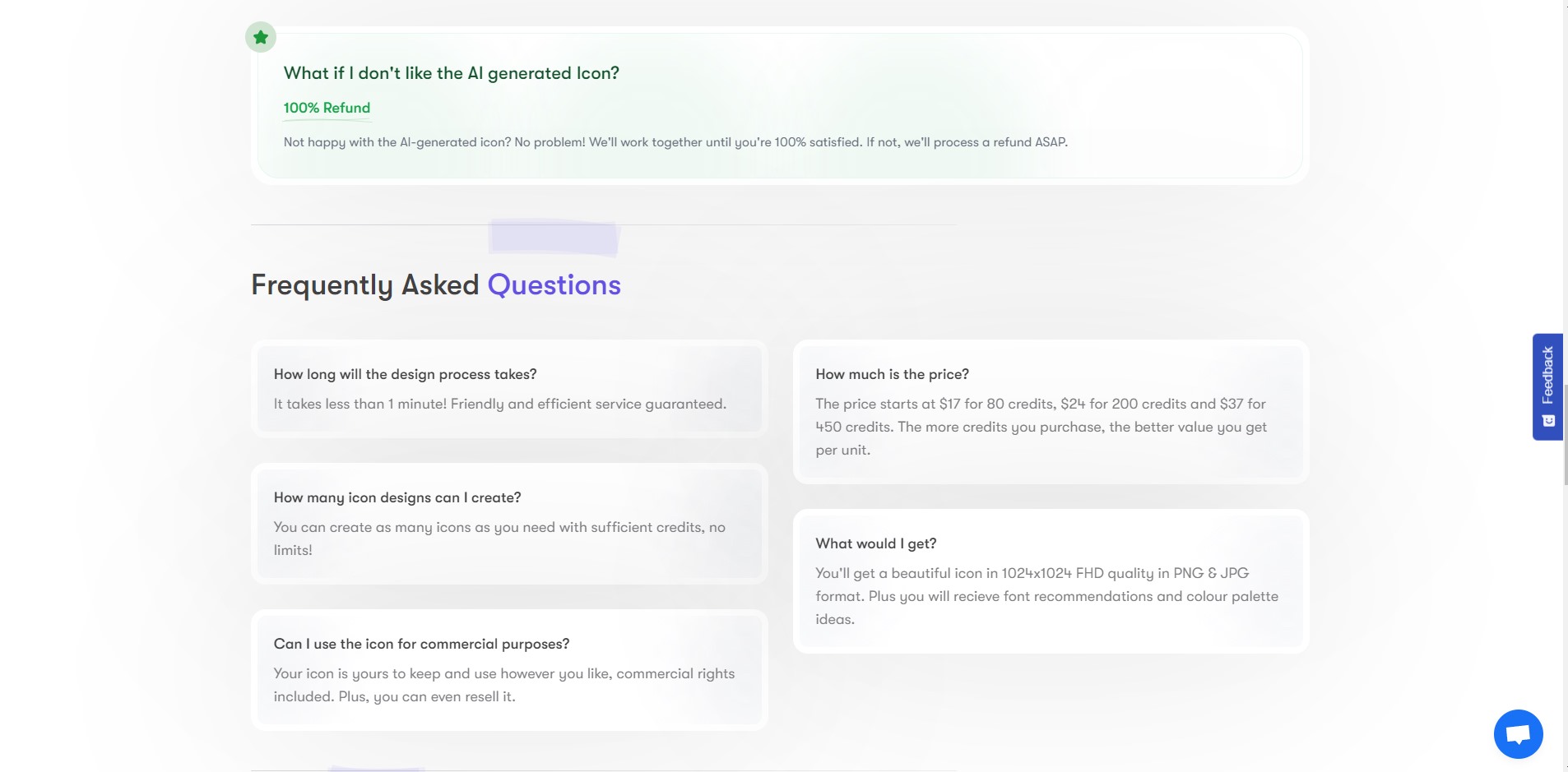Click the lavender highlight above the FAQ heading

click(x=554, y=237)
